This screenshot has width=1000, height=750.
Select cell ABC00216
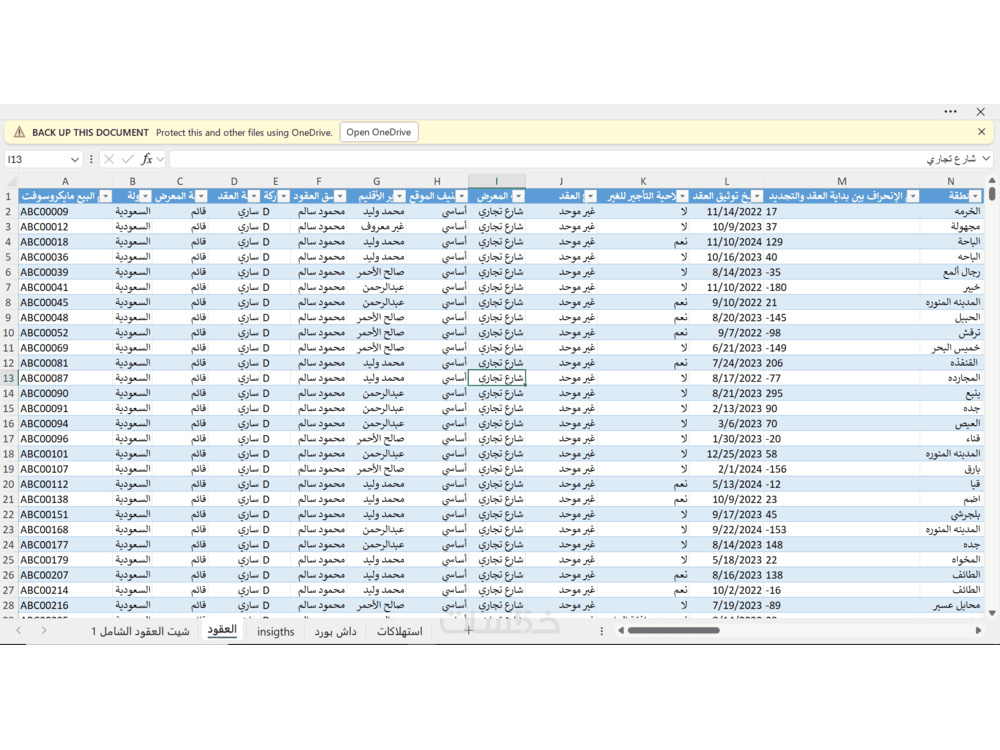click(x=66, y=605)
